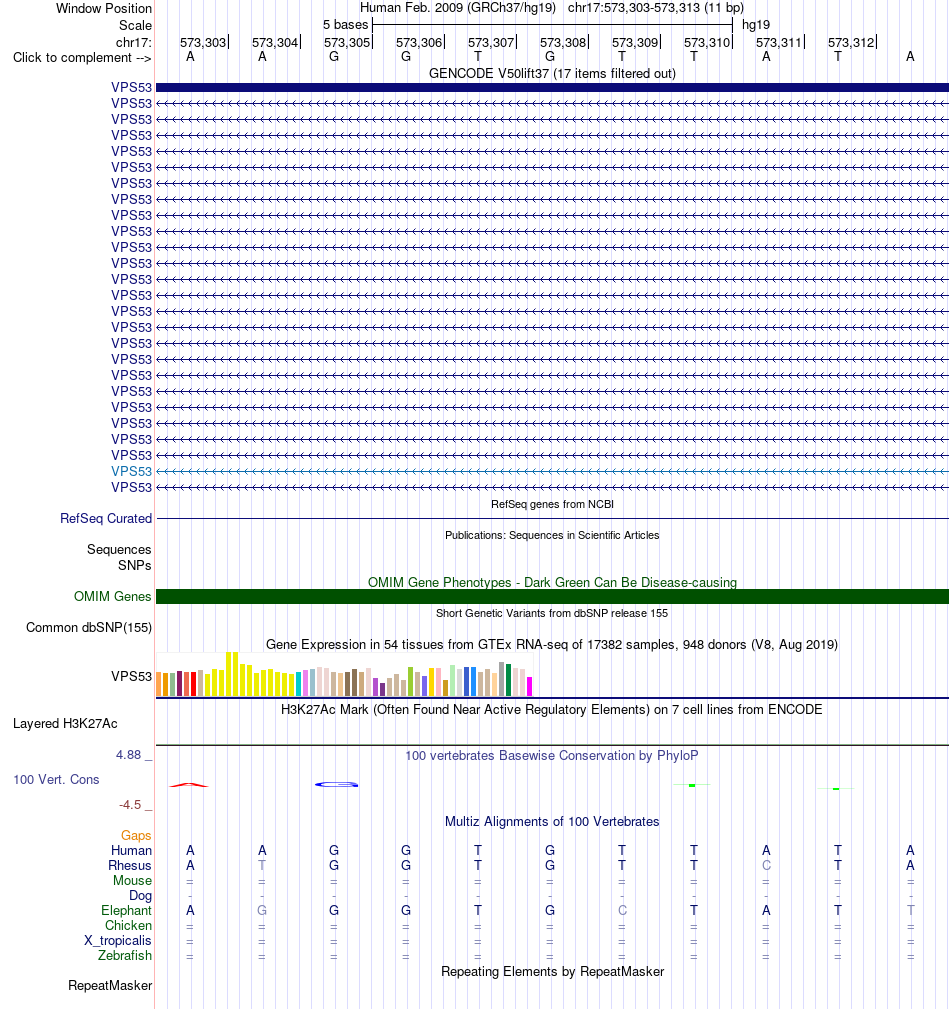The image size is (950, 1009).
Task: Open the GTEx Gene Expression track title
Action: (x=552, y=645)
